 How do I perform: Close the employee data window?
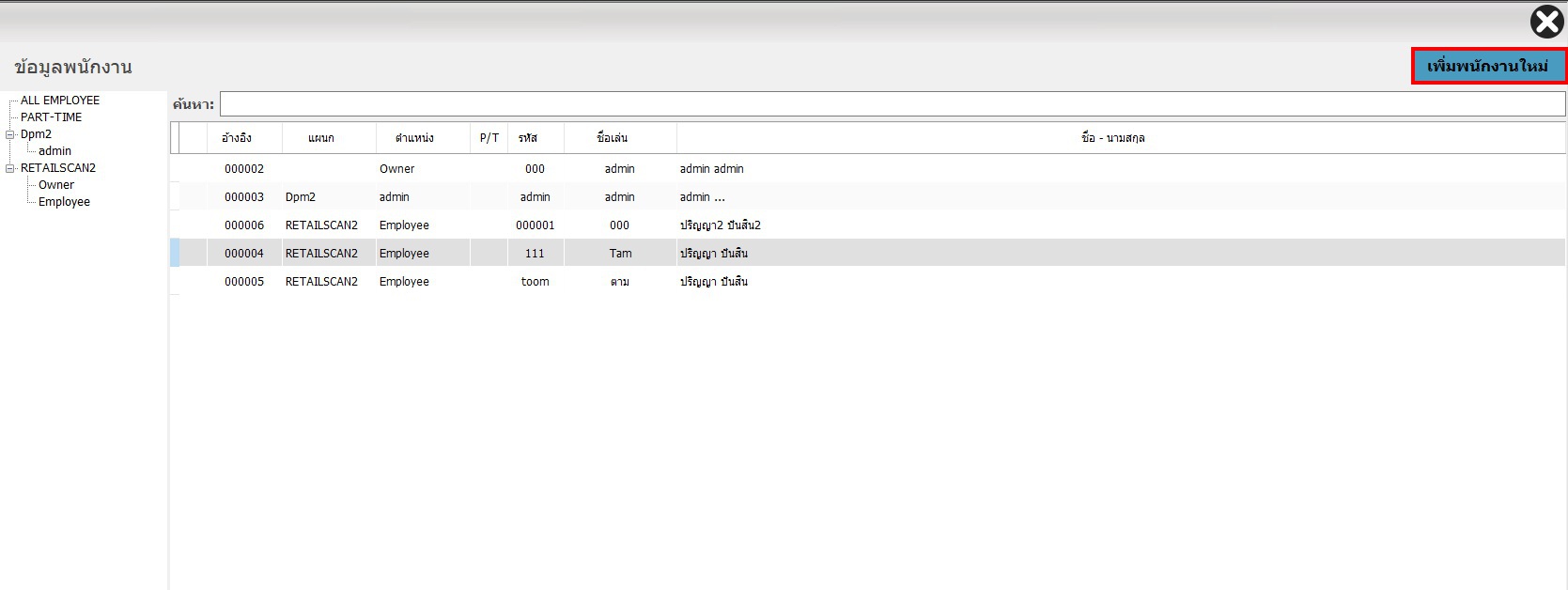click(x=1546, y=22)
